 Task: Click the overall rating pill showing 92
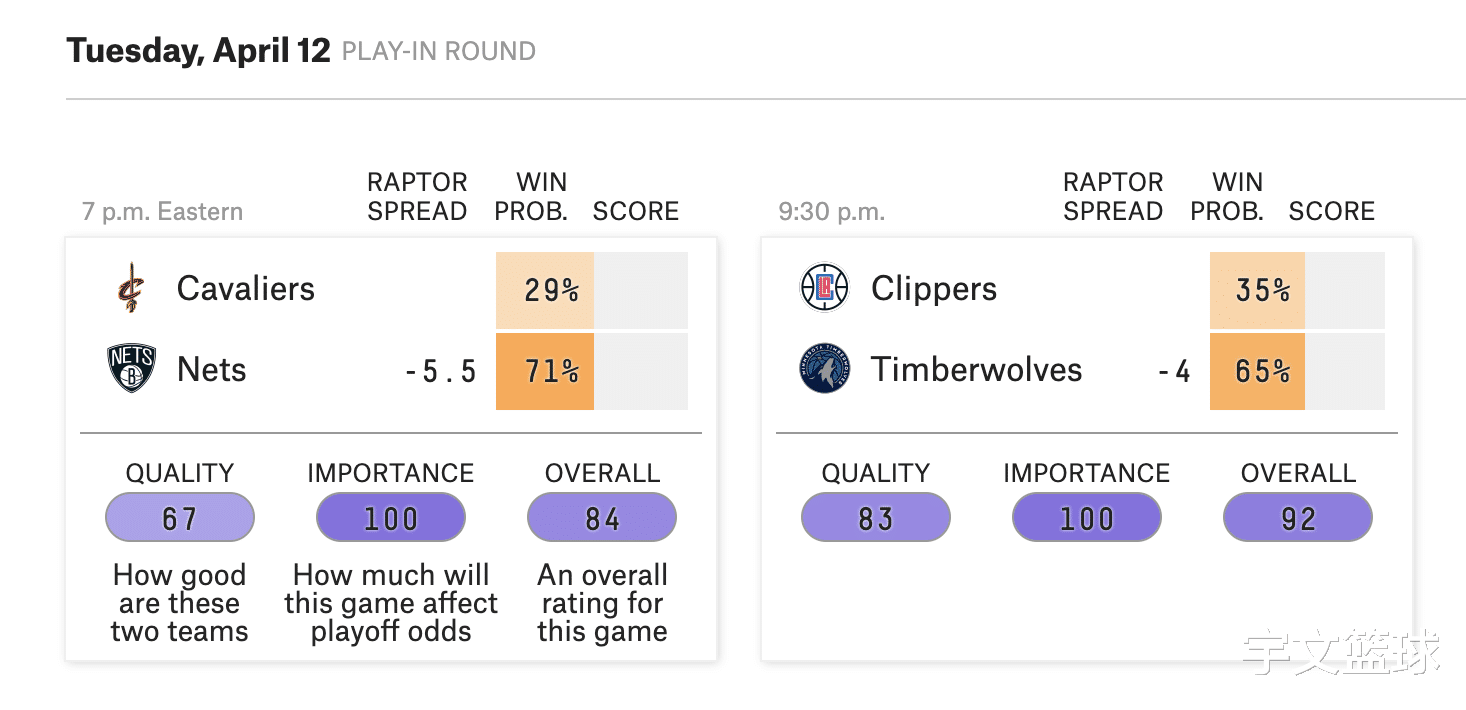click(1298, 519)
